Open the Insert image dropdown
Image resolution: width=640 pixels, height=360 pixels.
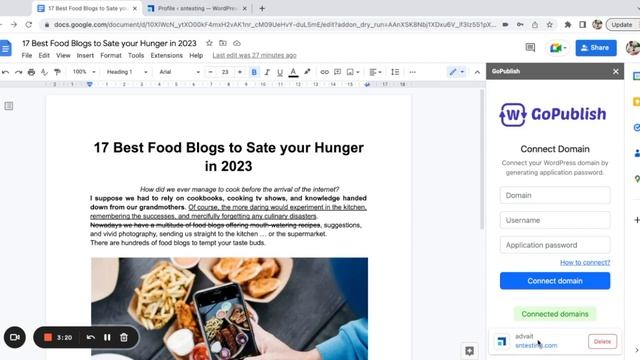pyautogui.click(x=353, y=72)
